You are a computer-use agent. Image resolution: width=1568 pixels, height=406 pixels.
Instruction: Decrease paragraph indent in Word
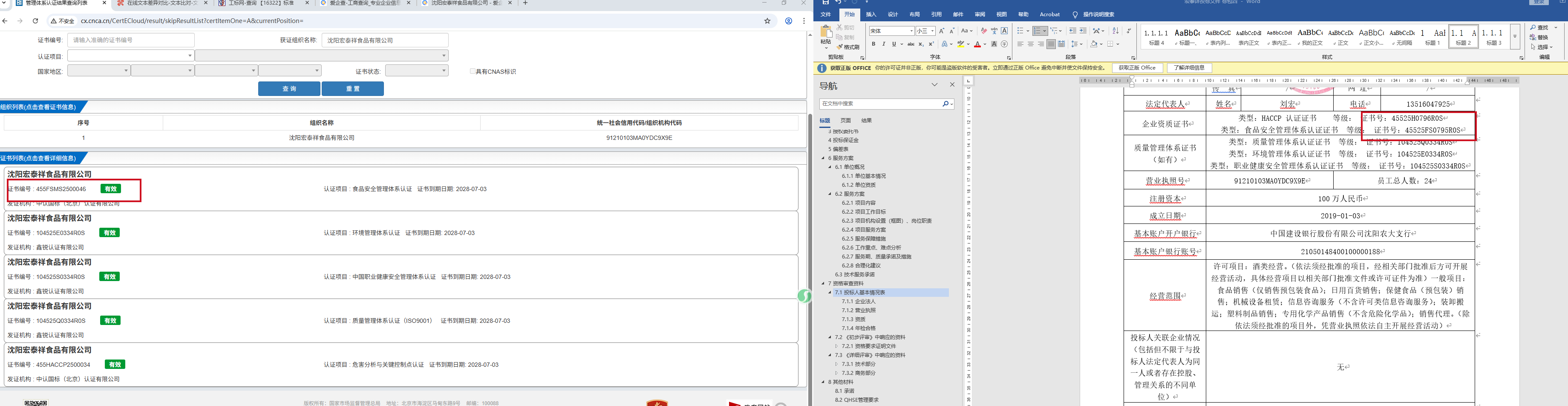point(1072,30)
